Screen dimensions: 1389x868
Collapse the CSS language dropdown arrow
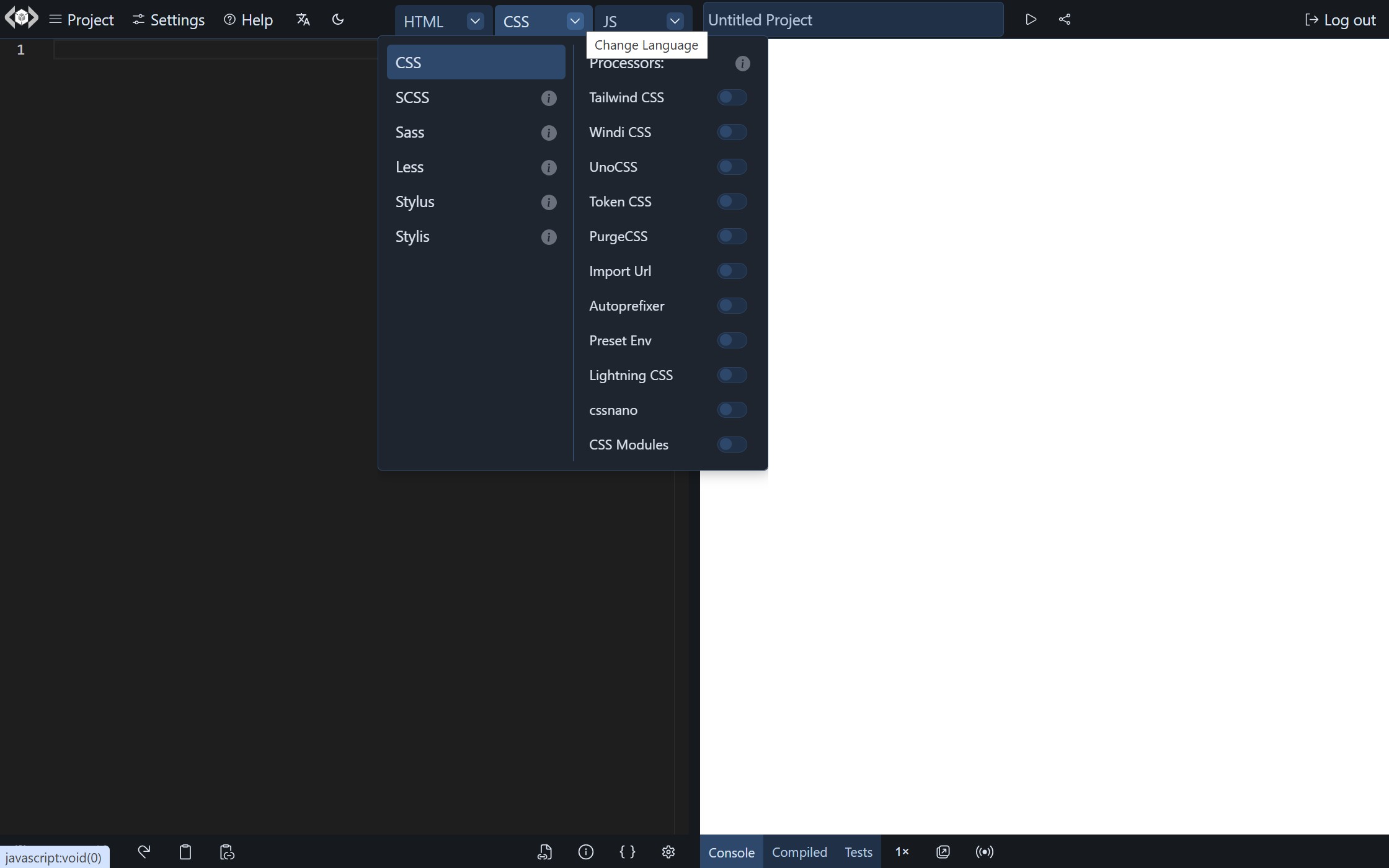coord(575,21)
